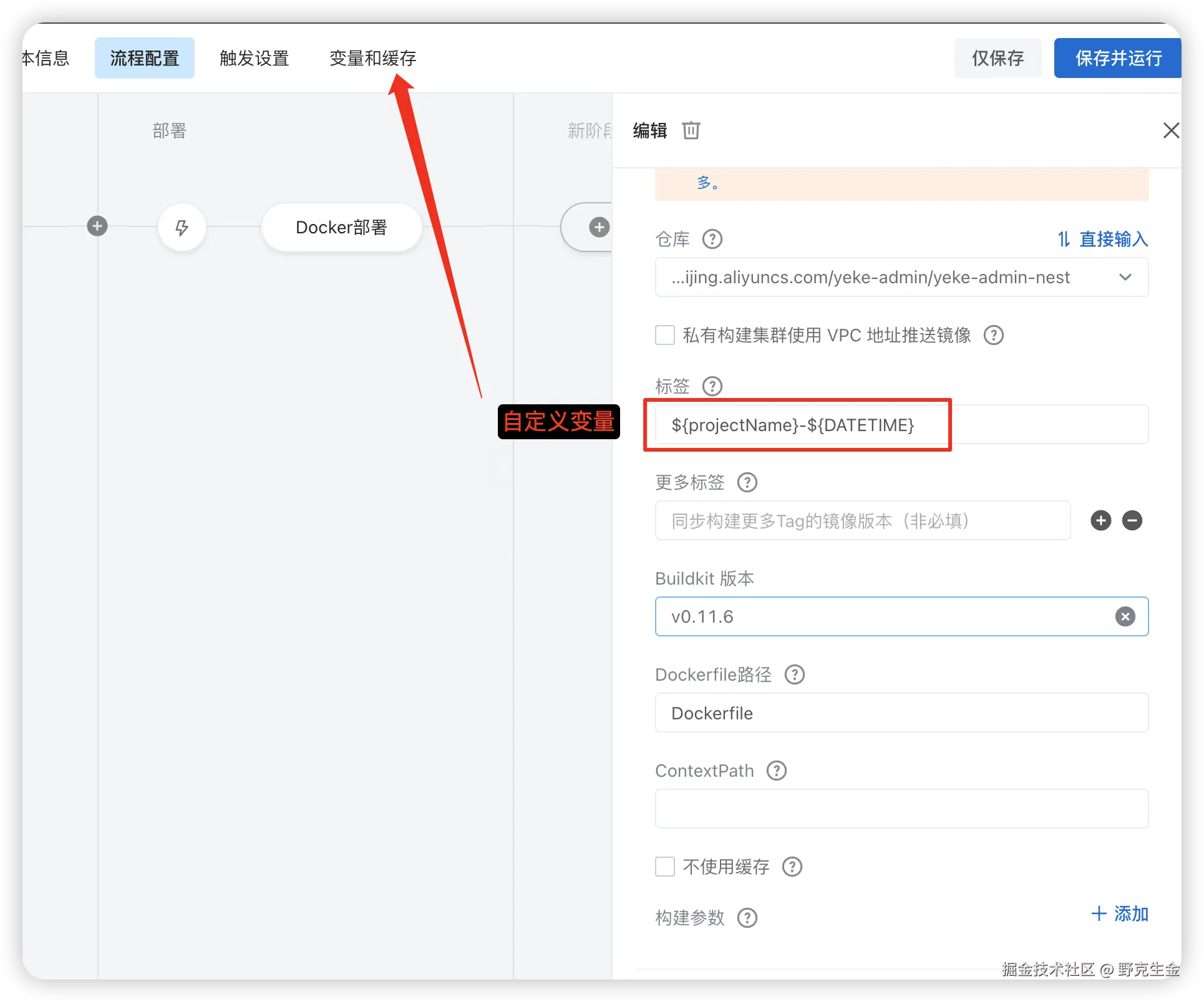
Task: Click the lightning trigger node icon
Action: [x=182, y=227]
